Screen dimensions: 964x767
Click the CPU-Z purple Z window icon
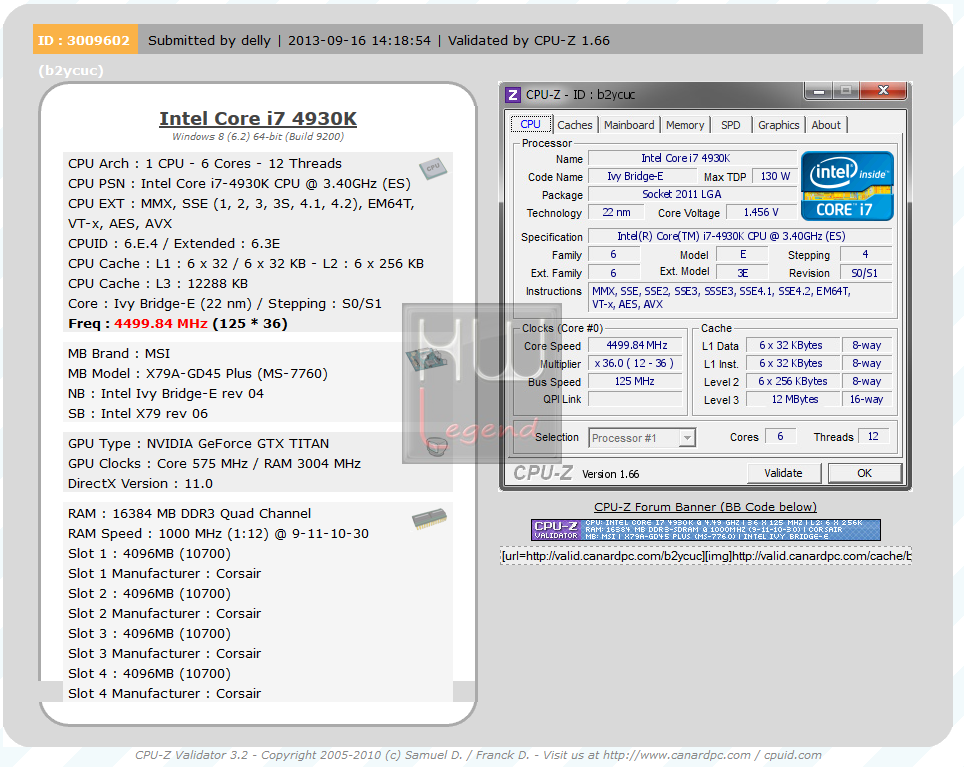[x=512, y=95]
